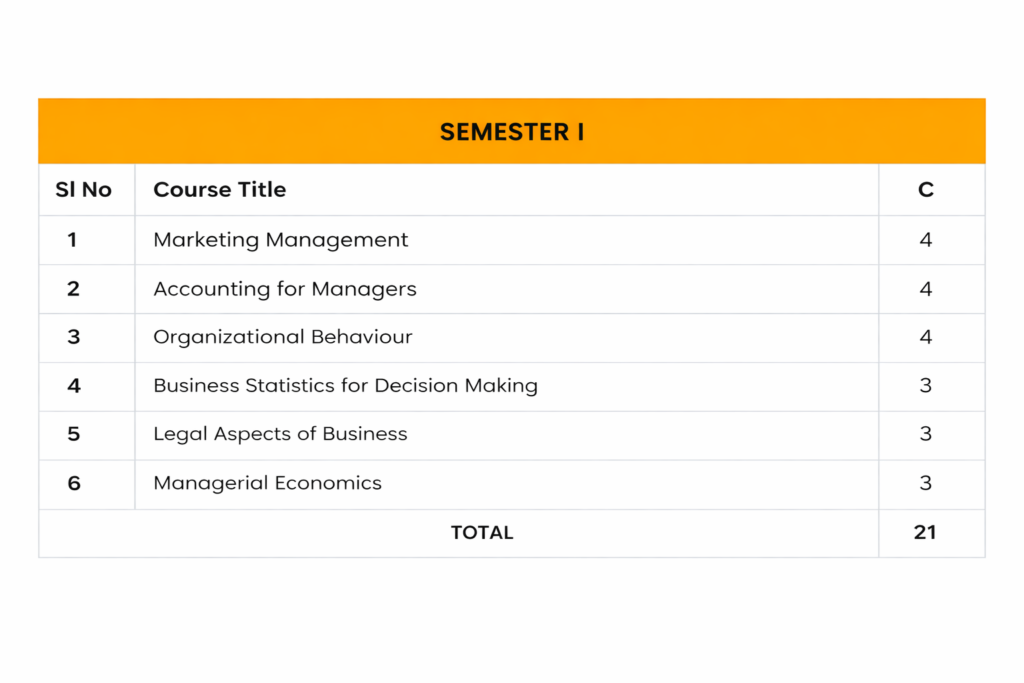The height and width of the screenshot is (683, 1024).
Task: Select serial number 6 cell
Action: (x=73, y=483)
